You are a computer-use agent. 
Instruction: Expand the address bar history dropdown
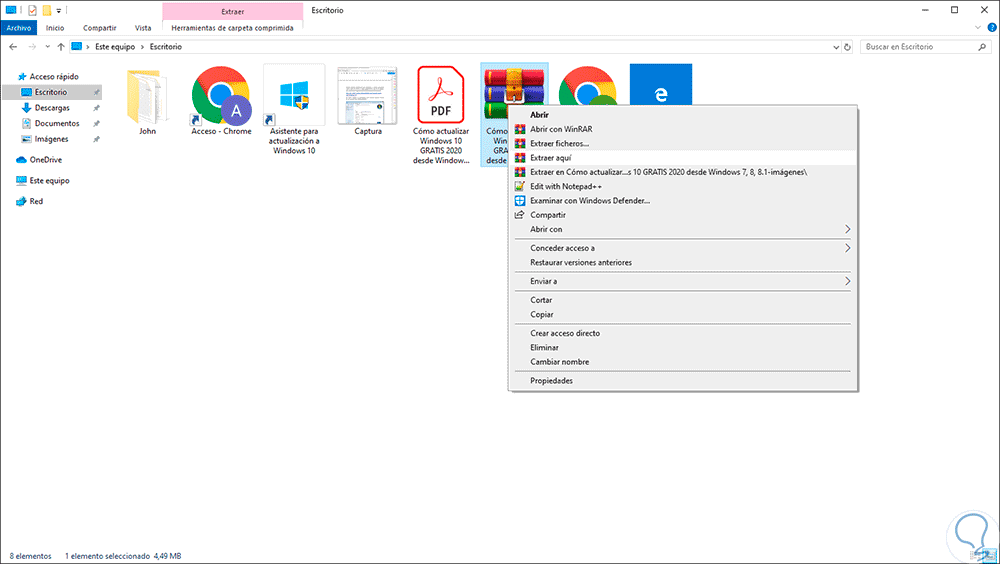coord(836,47)
